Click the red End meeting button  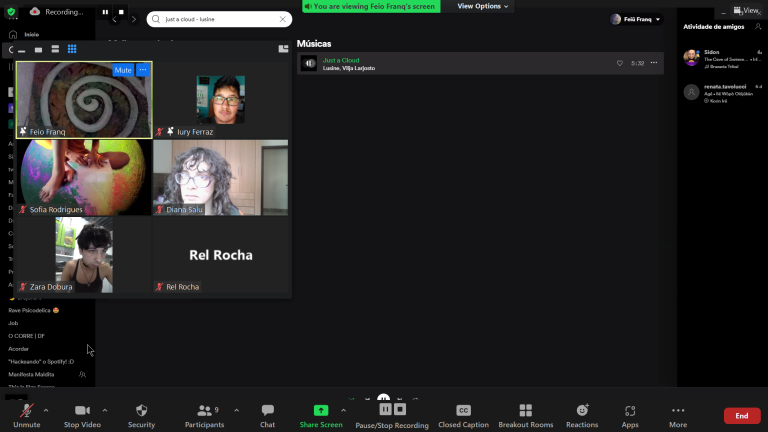point(742,416)
